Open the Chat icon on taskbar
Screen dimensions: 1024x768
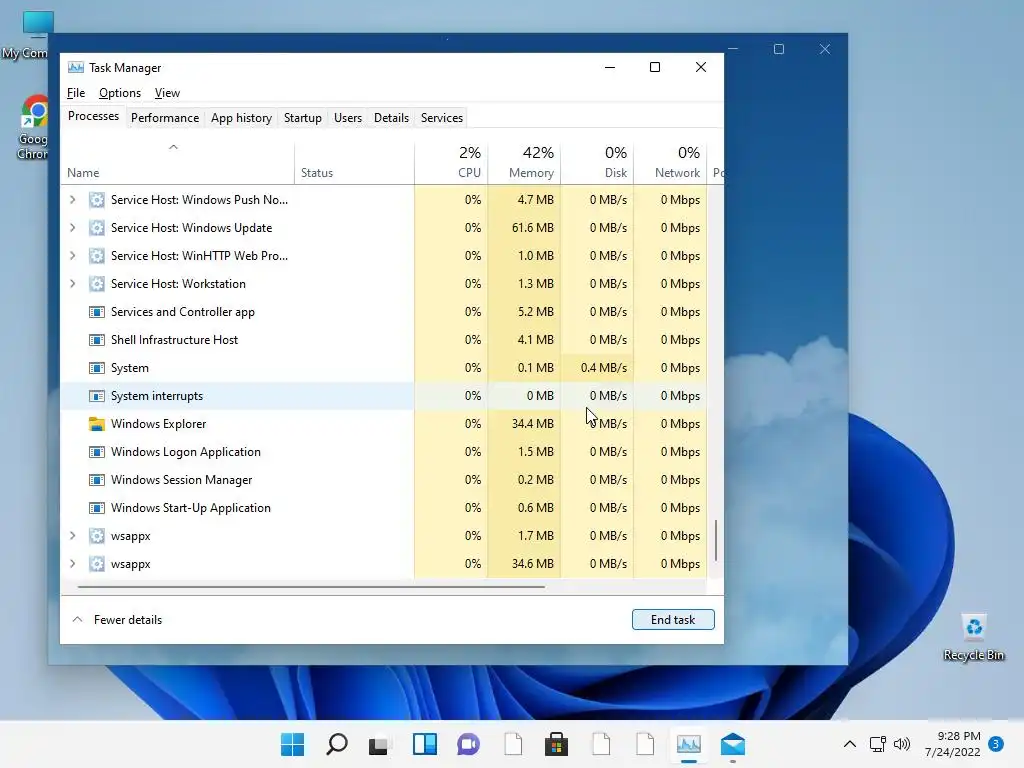pyautogui.click(x=468, y=744)
